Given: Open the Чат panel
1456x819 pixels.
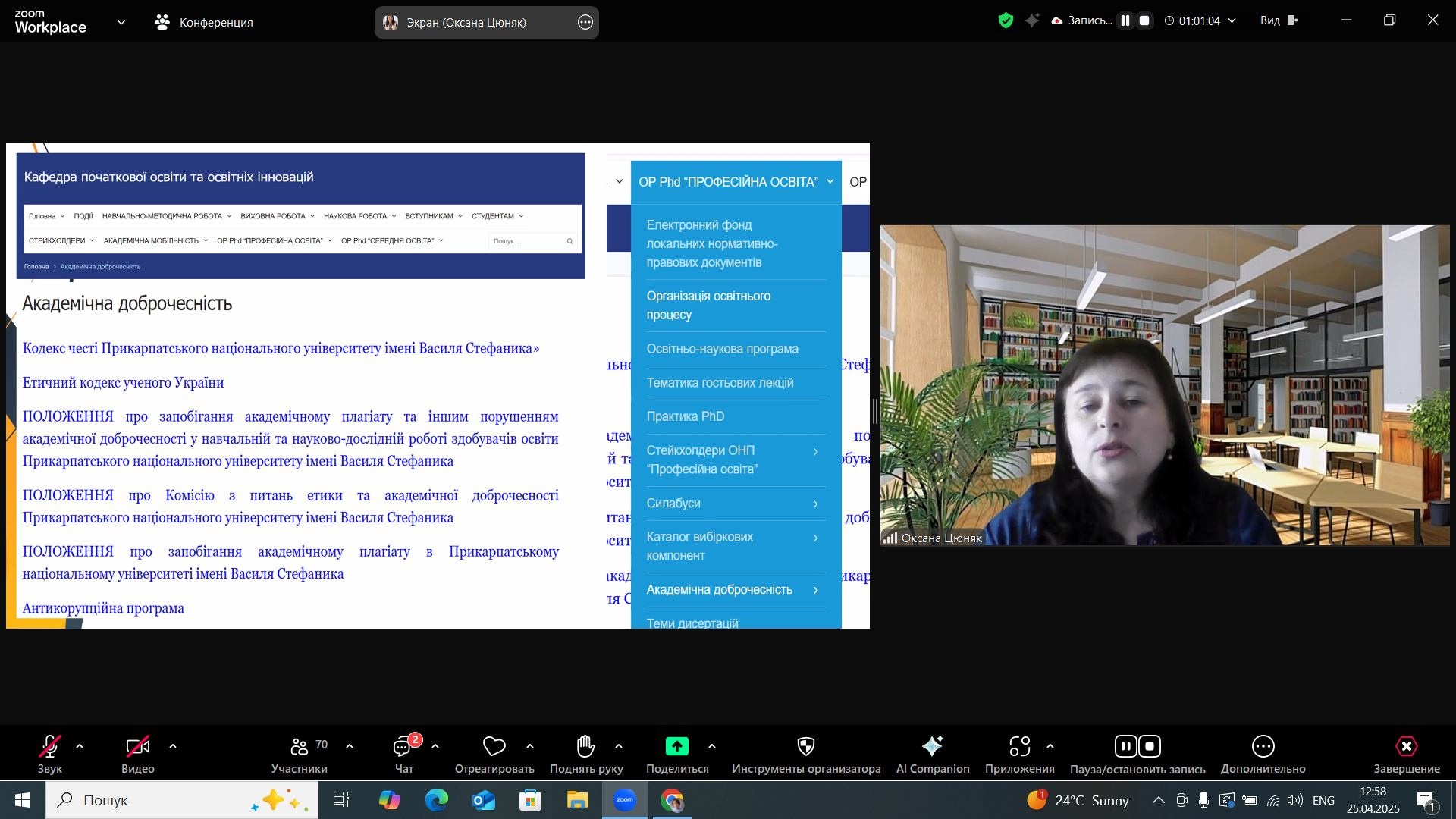Looking at the screenshot, I should pos(404,755).
